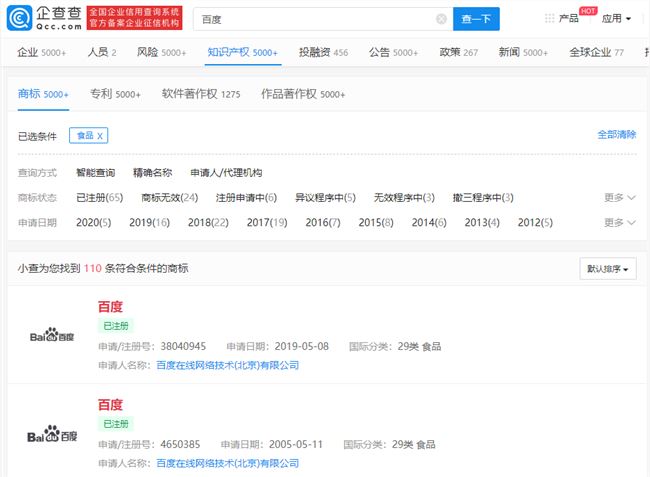Choose 智能查询 query mode
Screen dimensions: 650x477
tap(95, 172)
